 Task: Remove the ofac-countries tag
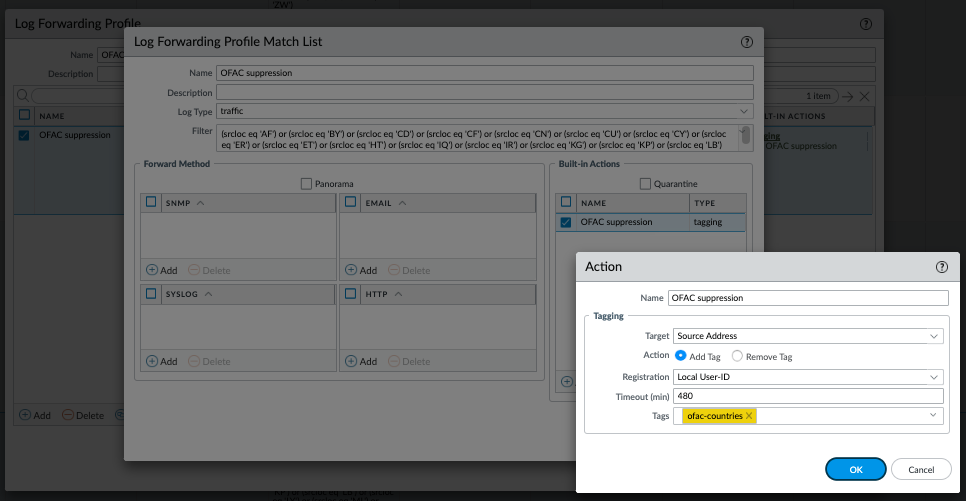click(x=749, y=416)
